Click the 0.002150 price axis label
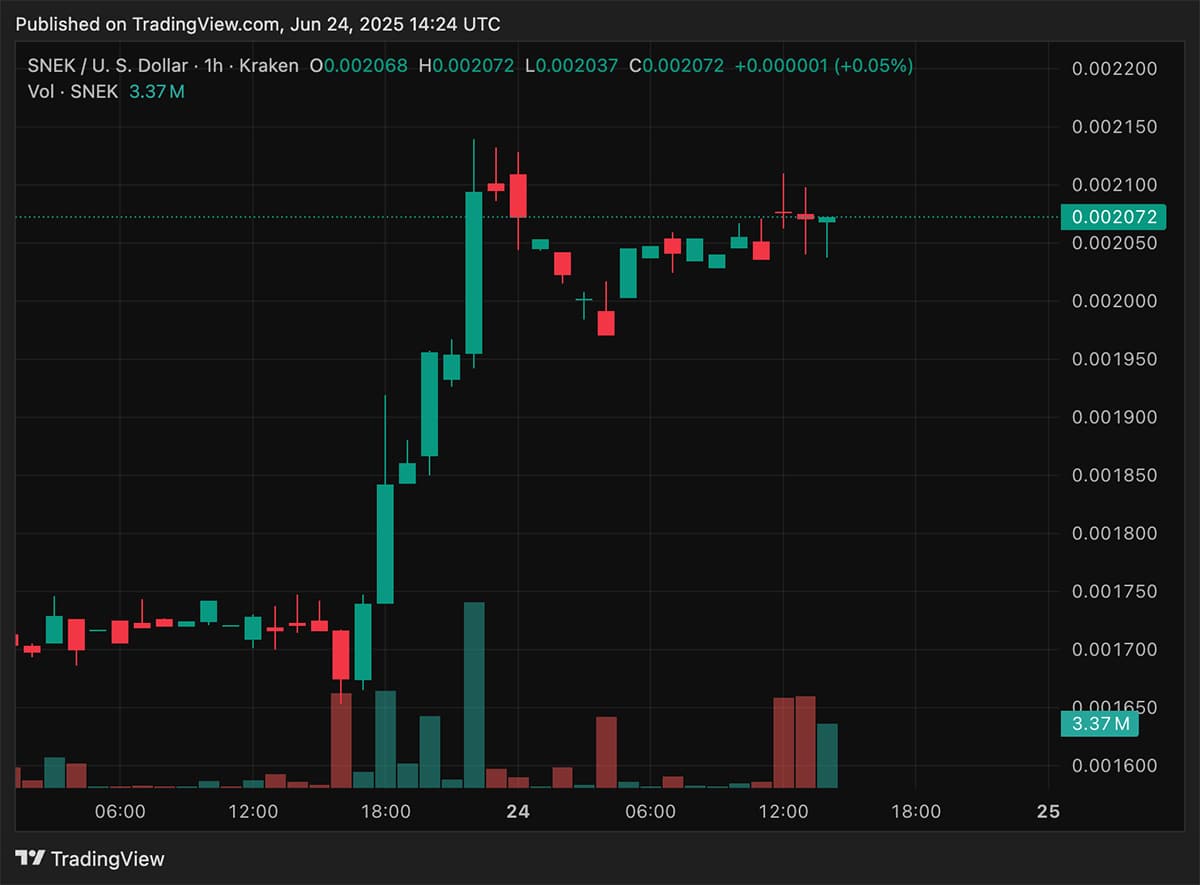Viewport: 1200px width, 885px height. pyautogui.click(x=1114, y=127)
